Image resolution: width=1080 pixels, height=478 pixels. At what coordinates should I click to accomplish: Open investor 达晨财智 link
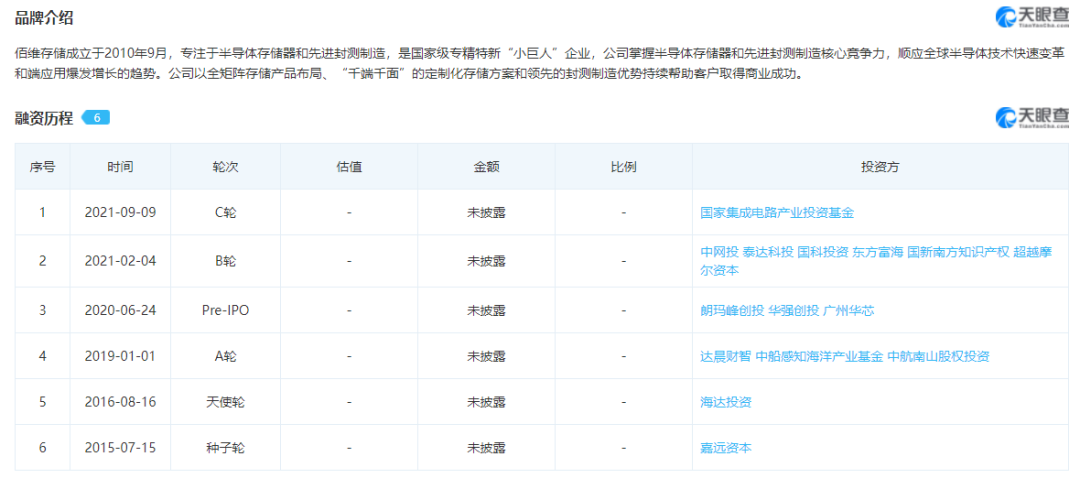[725, 356]
